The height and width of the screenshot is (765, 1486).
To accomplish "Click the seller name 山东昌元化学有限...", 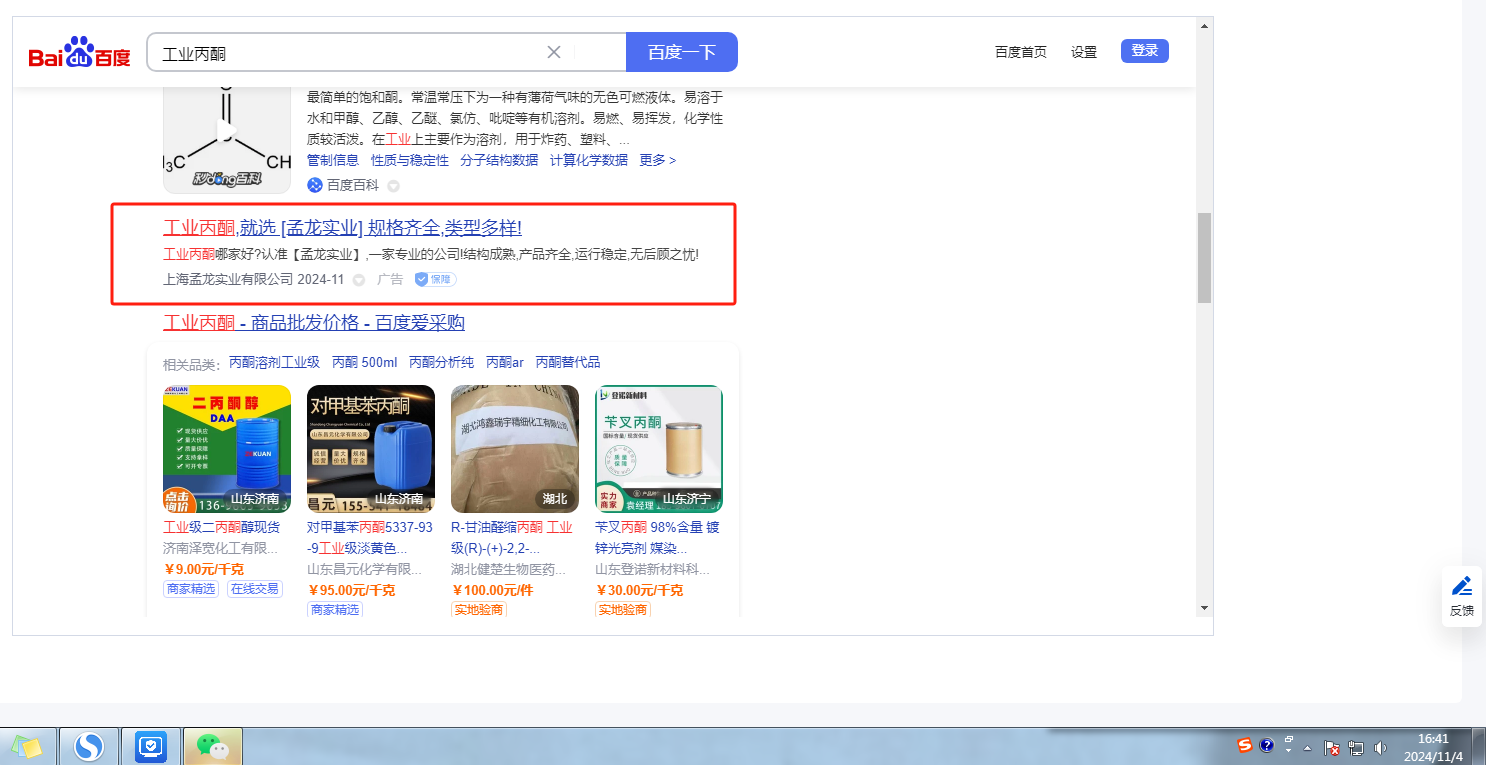I will (365, 569).
